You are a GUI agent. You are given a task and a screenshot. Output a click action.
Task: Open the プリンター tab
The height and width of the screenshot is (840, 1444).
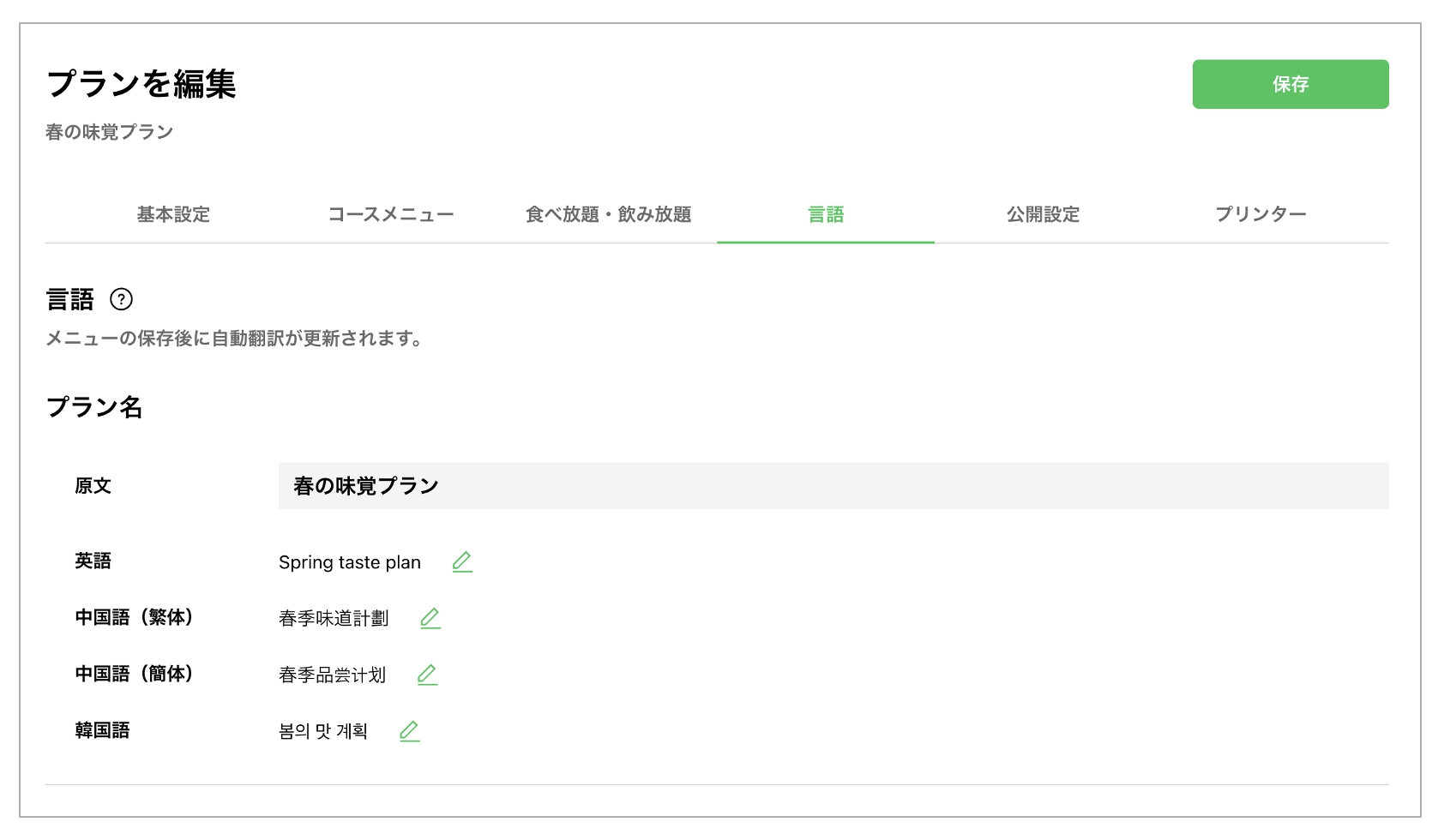[x=1260, y=214]
